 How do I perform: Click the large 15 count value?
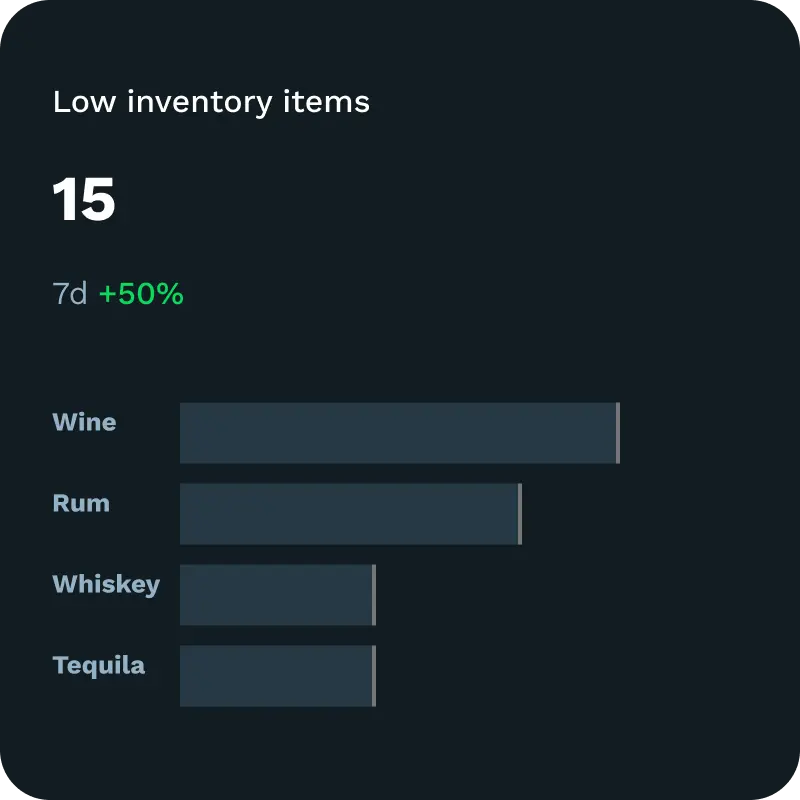(x=84, y=199)
